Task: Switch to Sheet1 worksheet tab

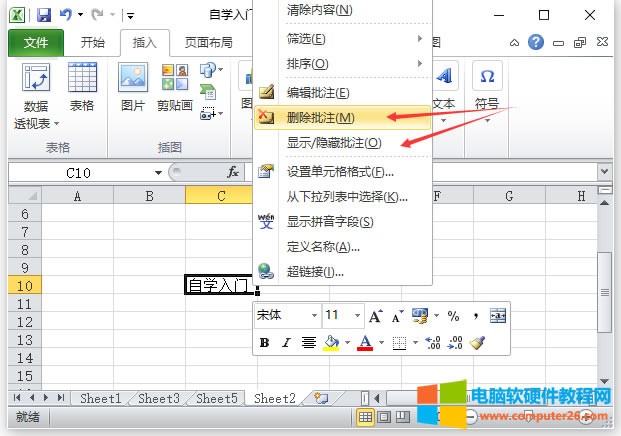Action: click(101, 398)
